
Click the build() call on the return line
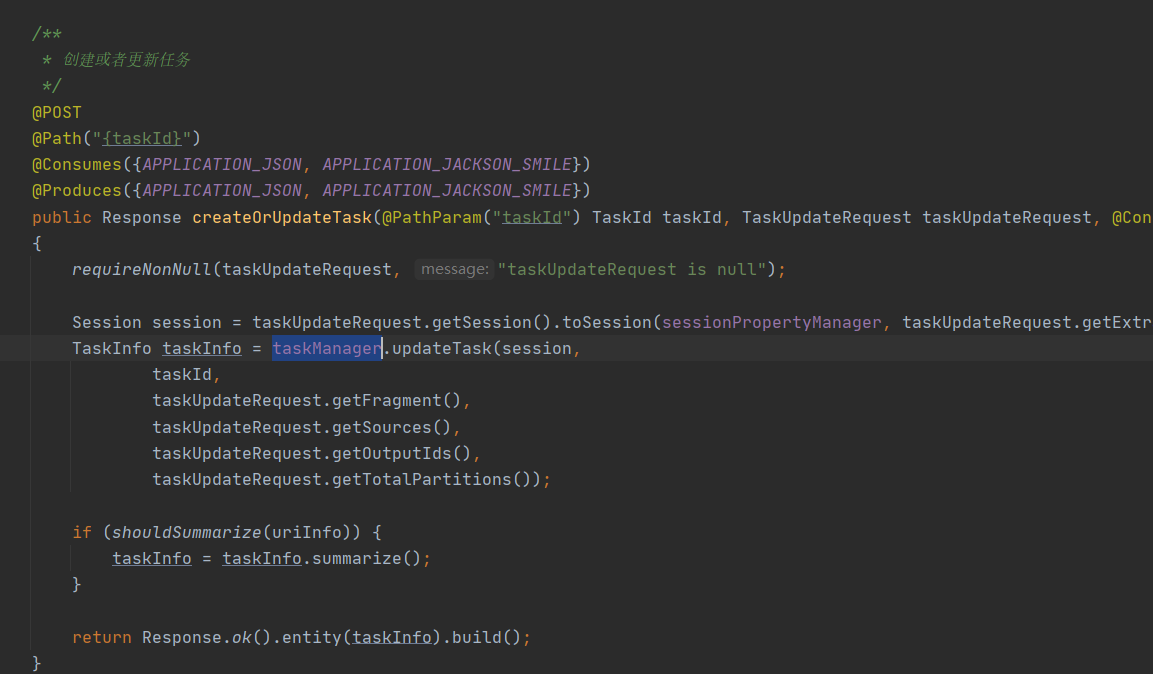(486, 637)
